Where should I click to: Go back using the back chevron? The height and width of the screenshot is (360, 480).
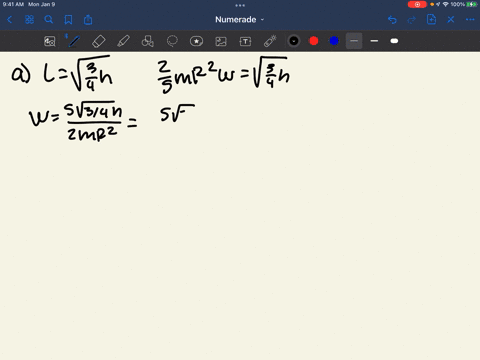(x=9, y=20)
